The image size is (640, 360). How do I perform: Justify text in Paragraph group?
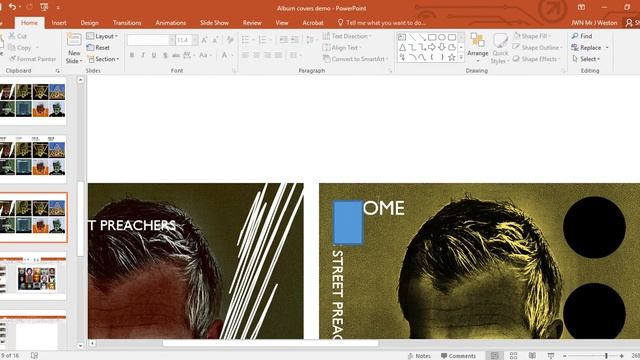278,55
